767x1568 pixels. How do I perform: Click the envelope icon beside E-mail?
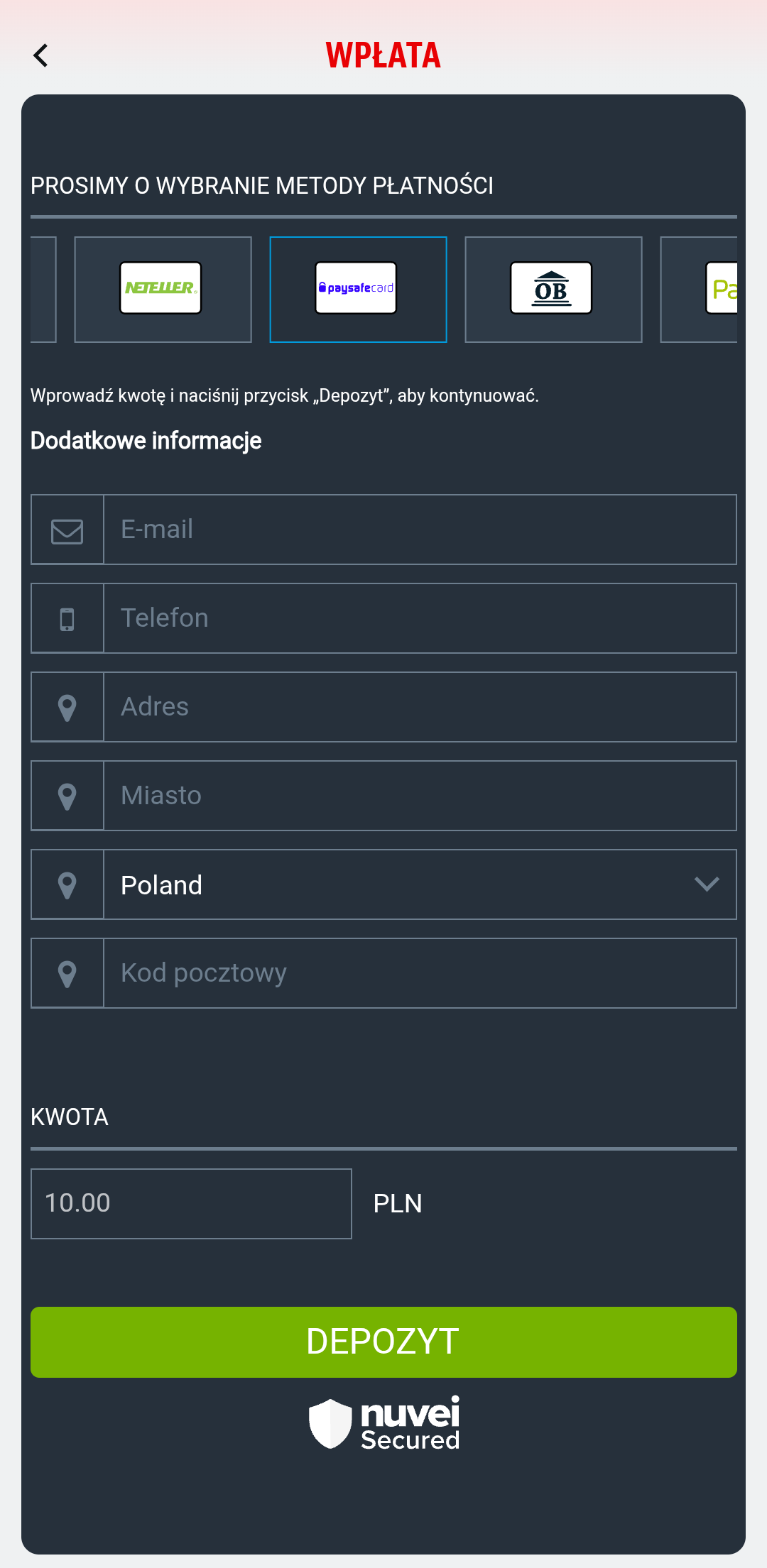[67, 530]
